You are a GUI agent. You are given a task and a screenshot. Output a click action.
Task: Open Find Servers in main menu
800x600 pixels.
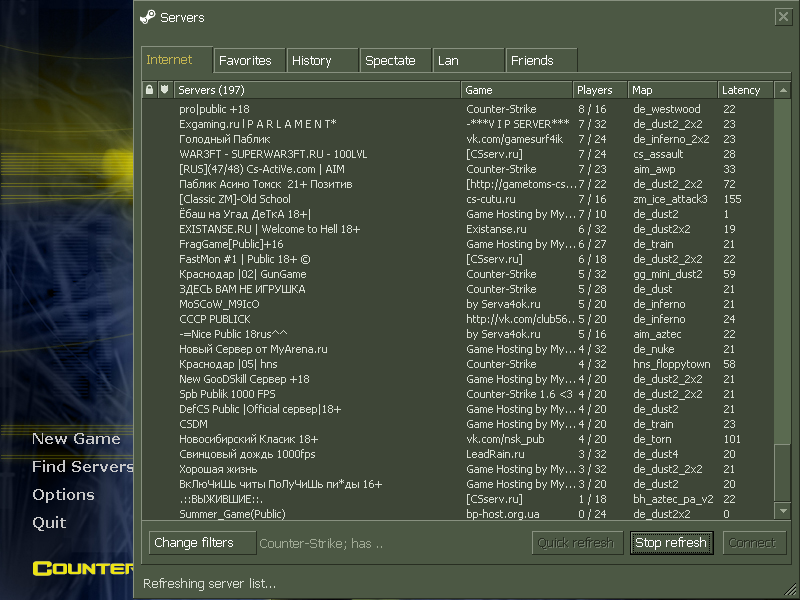(x=83, y=466)
